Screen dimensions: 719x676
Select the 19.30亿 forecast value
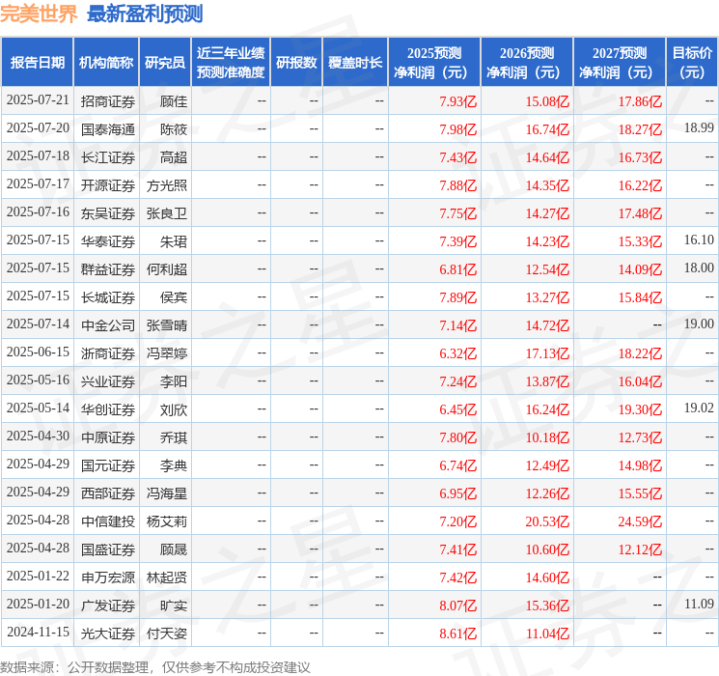(640, 409)
